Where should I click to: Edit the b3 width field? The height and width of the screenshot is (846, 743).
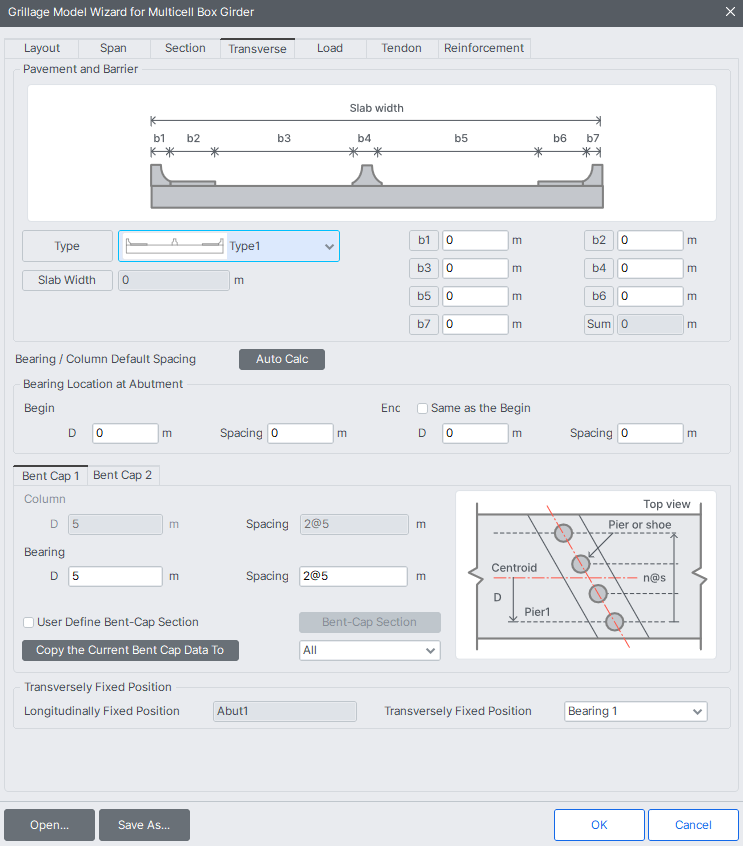coord(475,268)
